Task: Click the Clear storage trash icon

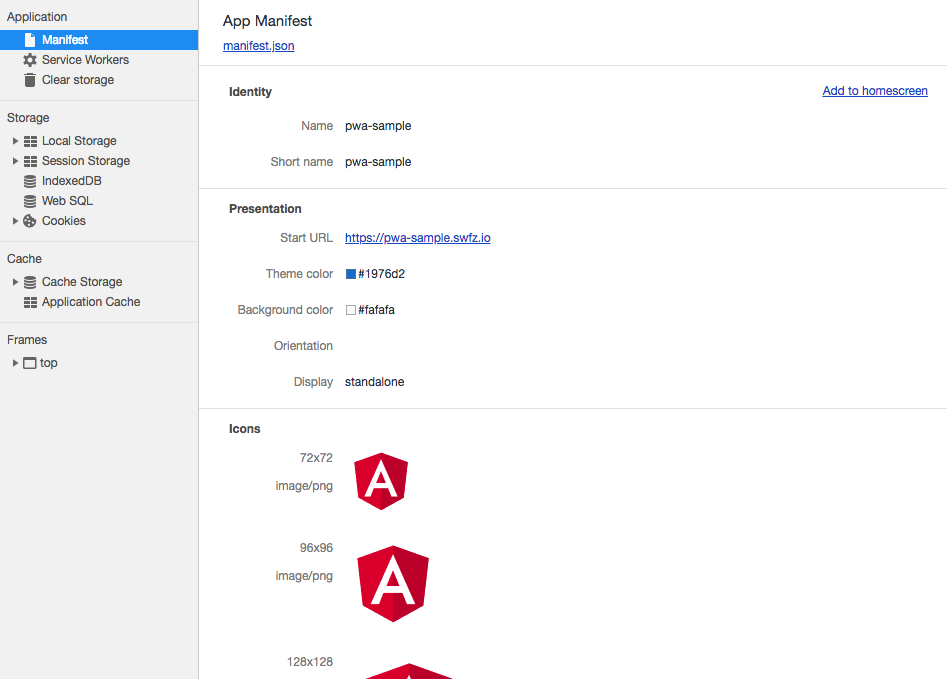Action: (x=30, y=80)
